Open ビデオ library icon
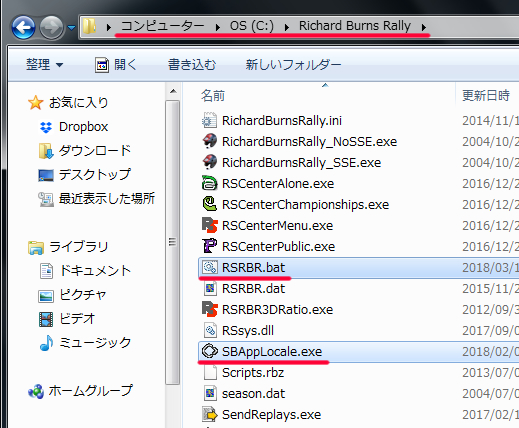 (x=46, y=319)
